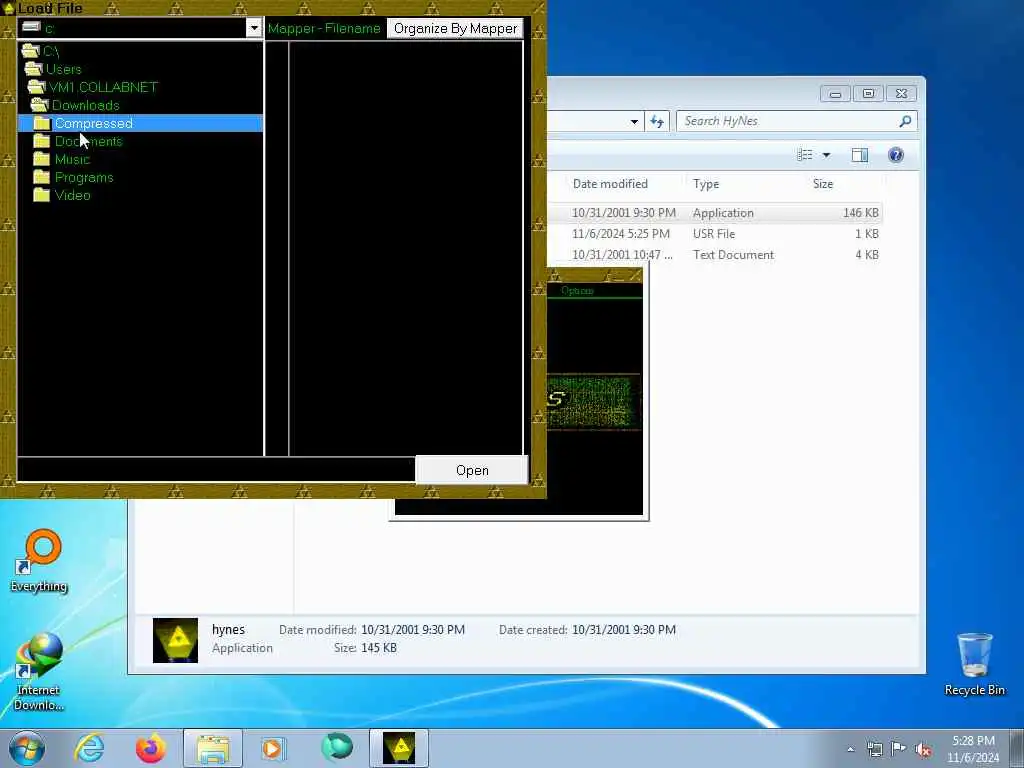Click the Compressed folder icon
This screenshot has height=768, width=1024.
click(42, 123)
